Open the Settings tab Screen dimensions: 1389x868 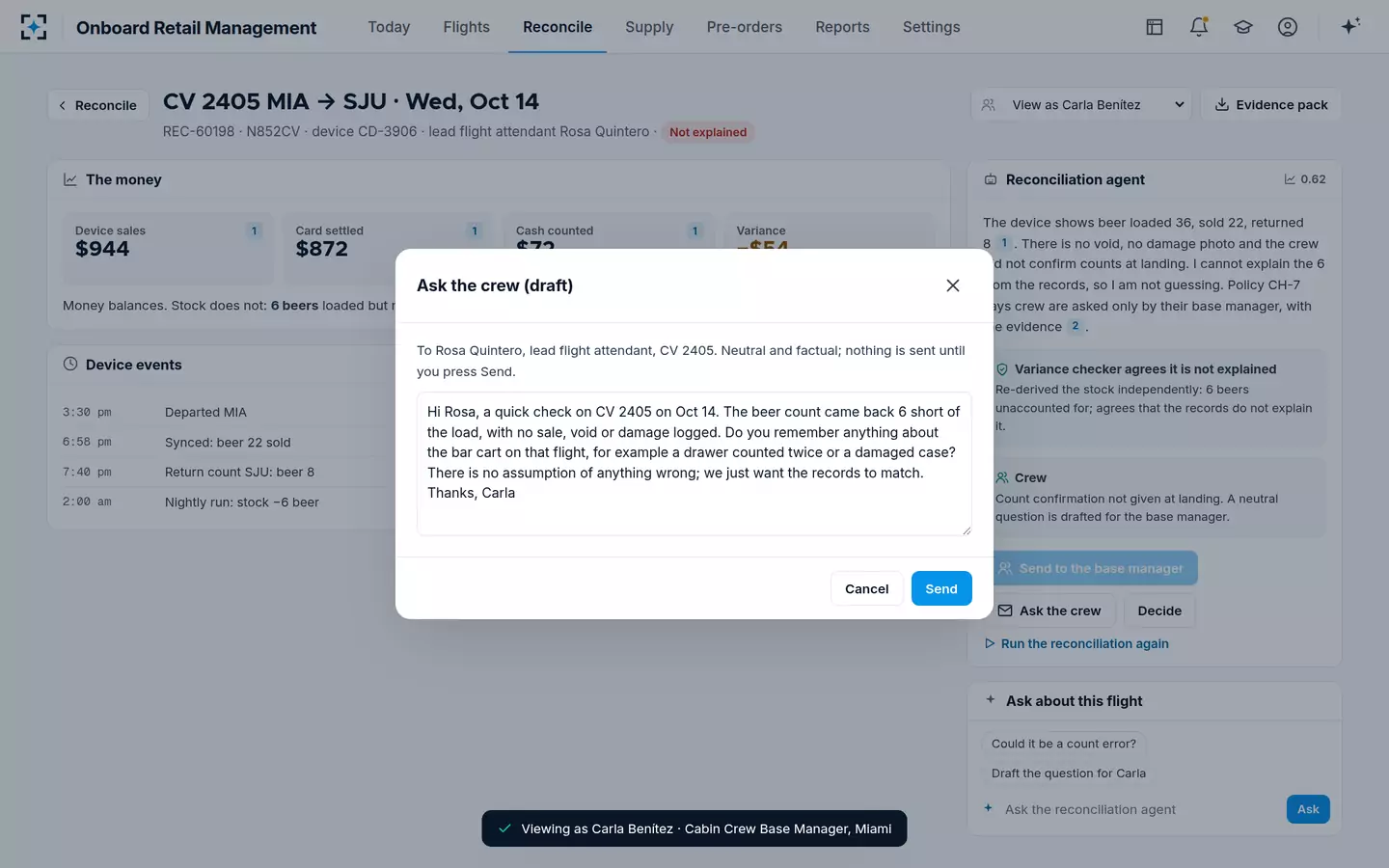tap(932, 27)
